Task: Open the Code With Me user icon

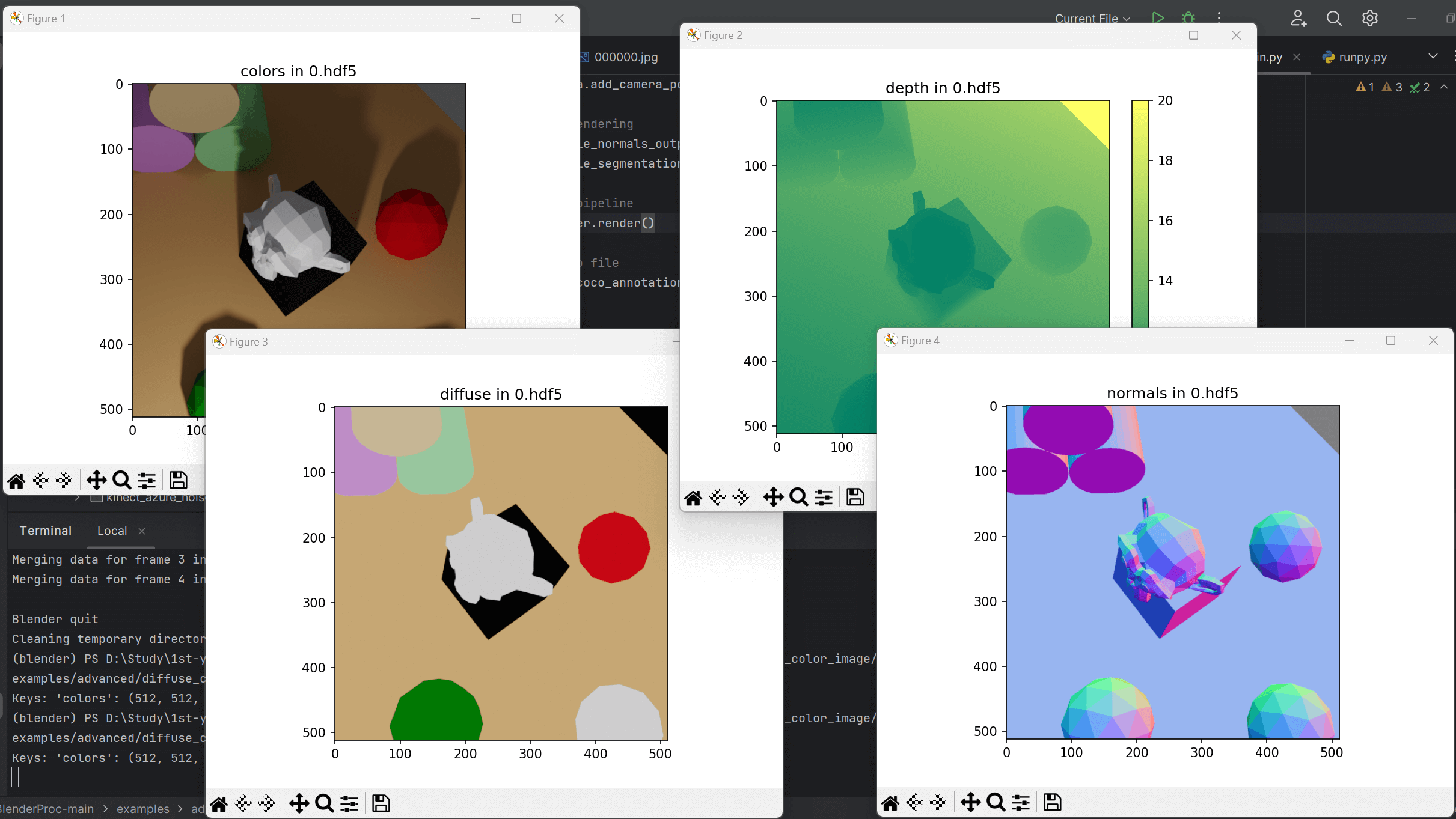Action: click(1298, 18)
